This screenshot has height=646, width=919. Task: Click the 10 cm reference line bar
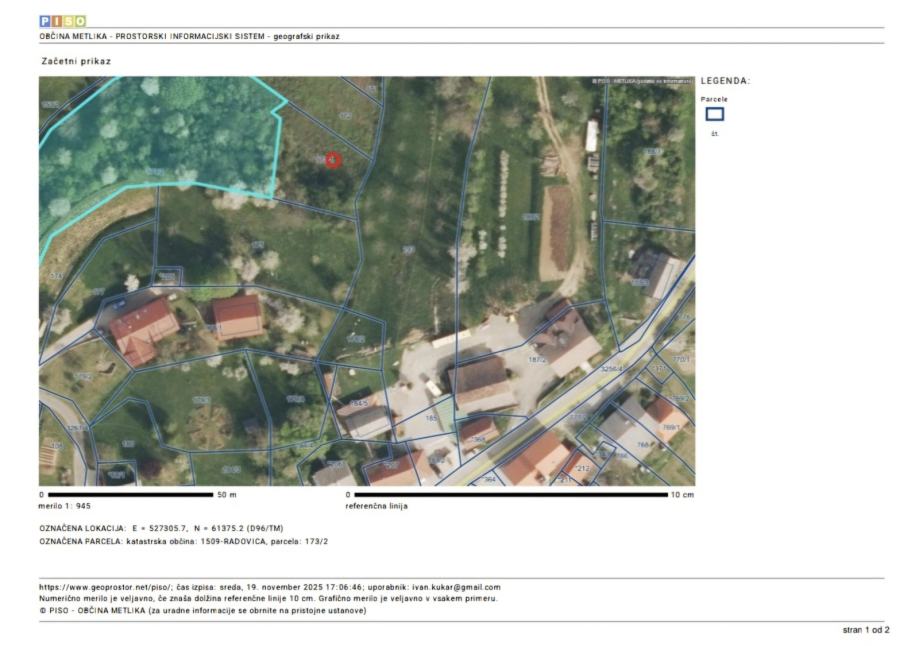coord(510,494)
